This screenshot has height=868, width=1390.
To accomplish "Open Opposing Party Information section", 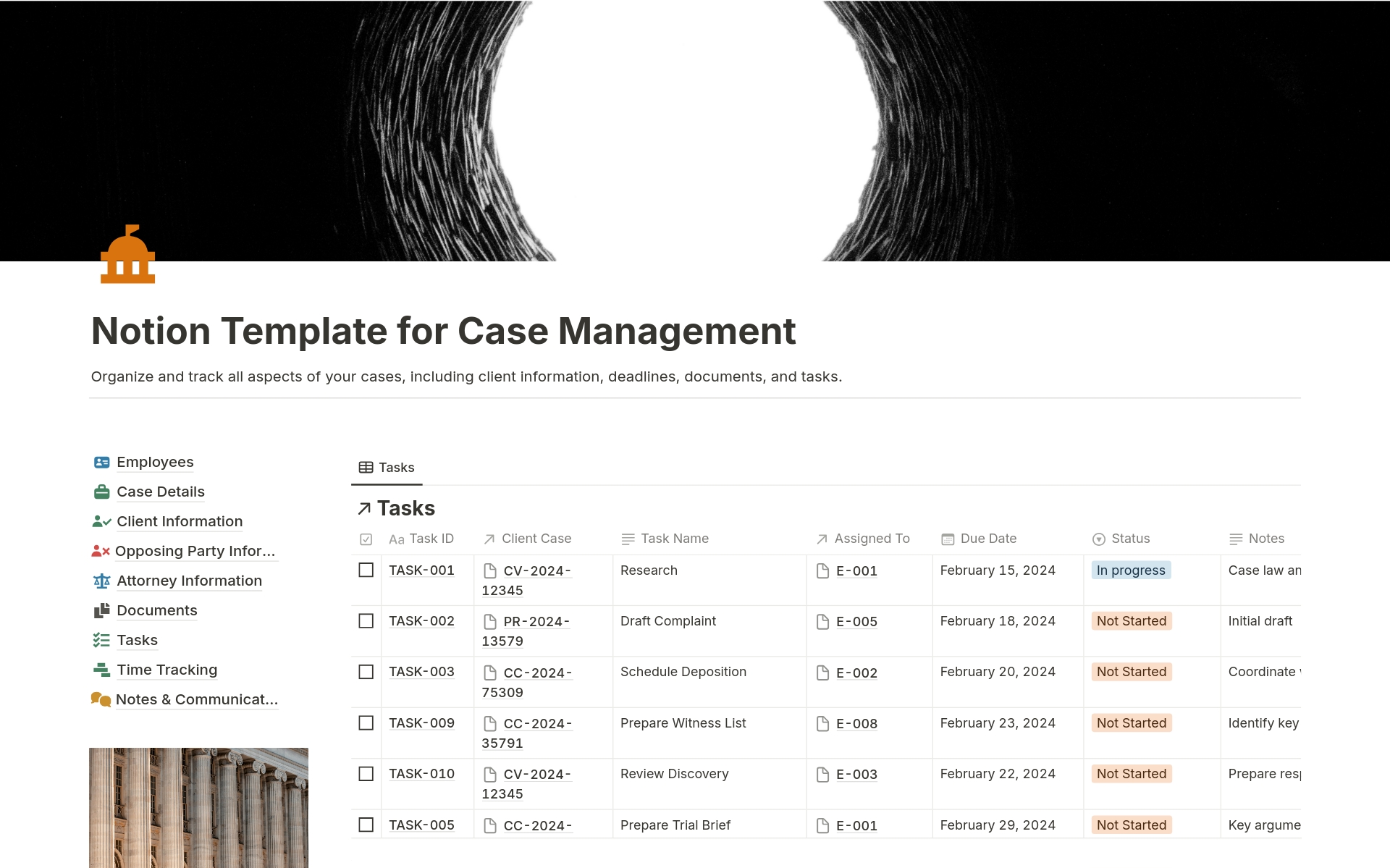I will 184,551.
